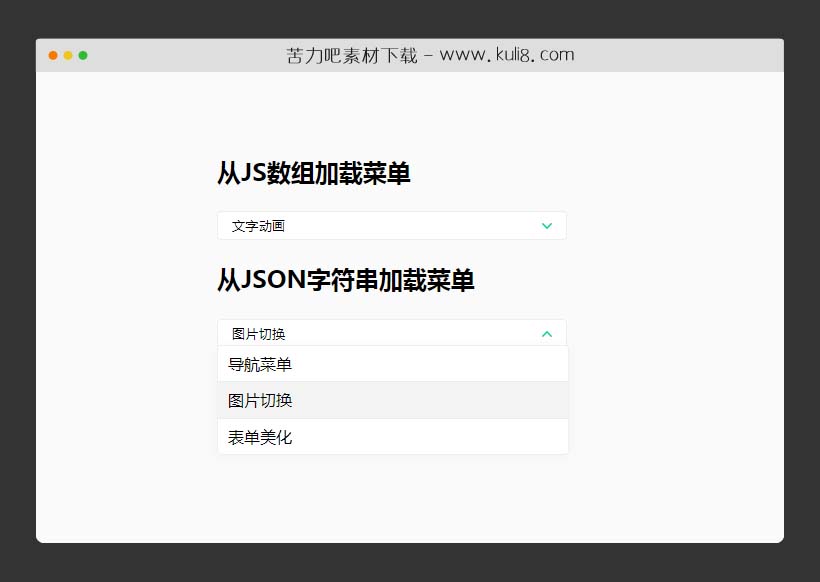
Task: Click the orange window dot
Action: click(68, 57)
